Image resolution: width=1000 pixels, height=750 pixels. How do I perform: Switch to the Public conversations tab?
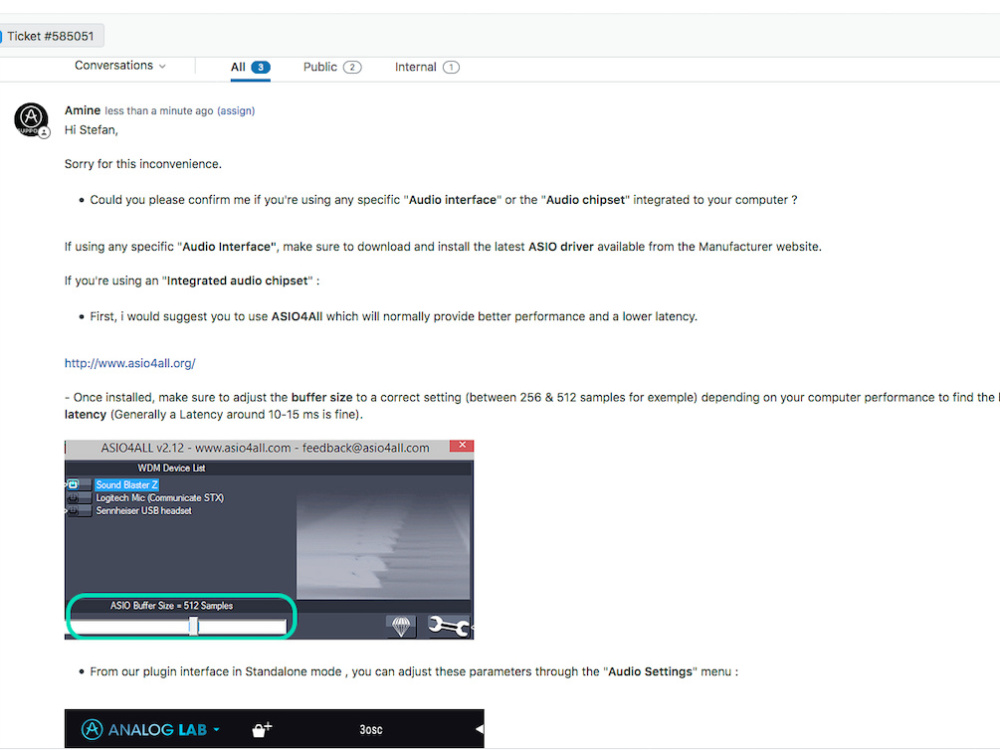[332, 67]
